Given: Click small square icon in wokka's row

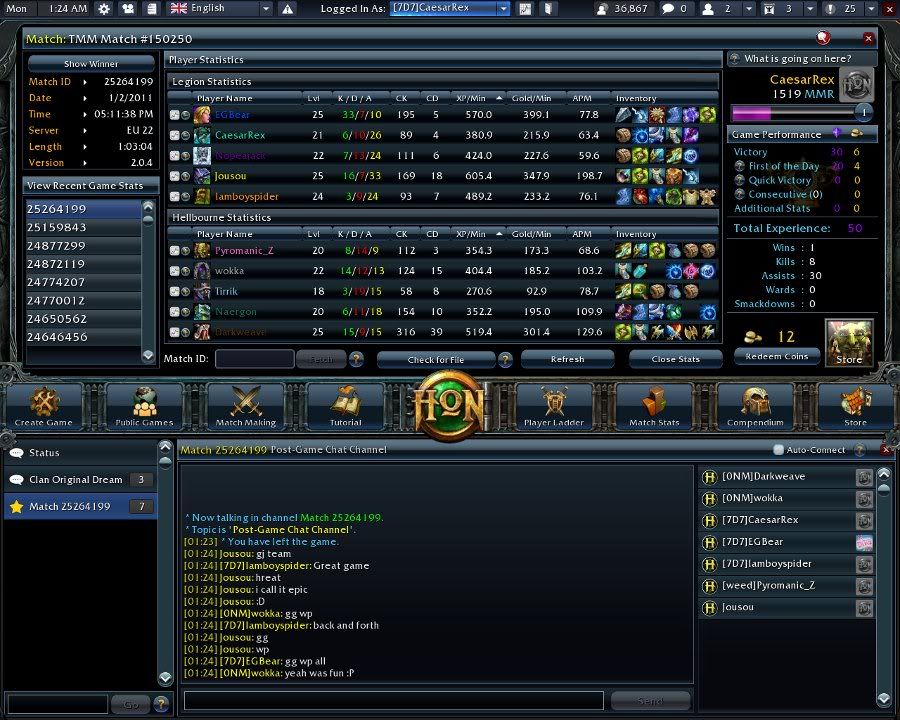Looking at the screenshot, I should (174, 271).
